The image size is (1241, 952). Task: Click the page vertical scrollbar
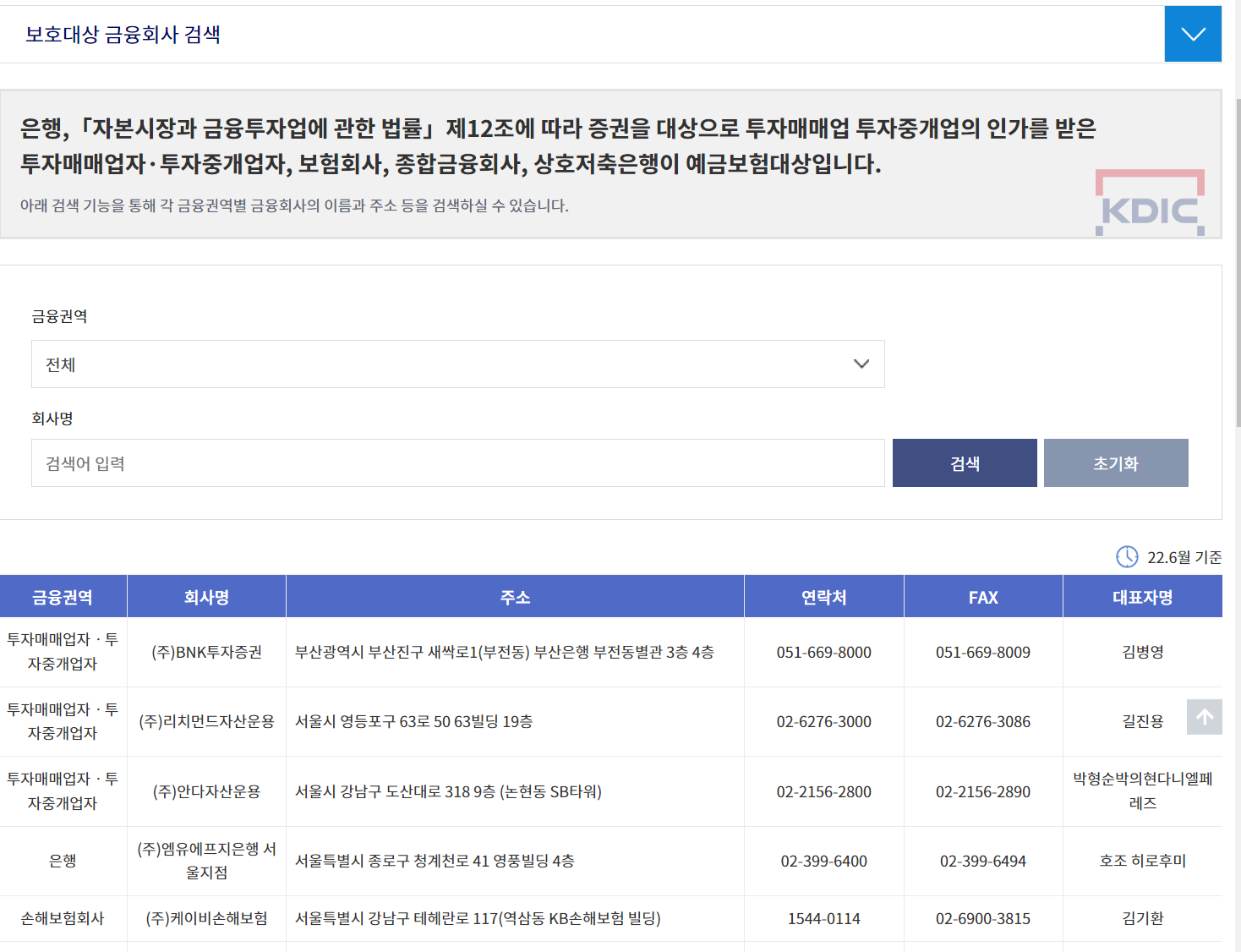coord(1238,262)
